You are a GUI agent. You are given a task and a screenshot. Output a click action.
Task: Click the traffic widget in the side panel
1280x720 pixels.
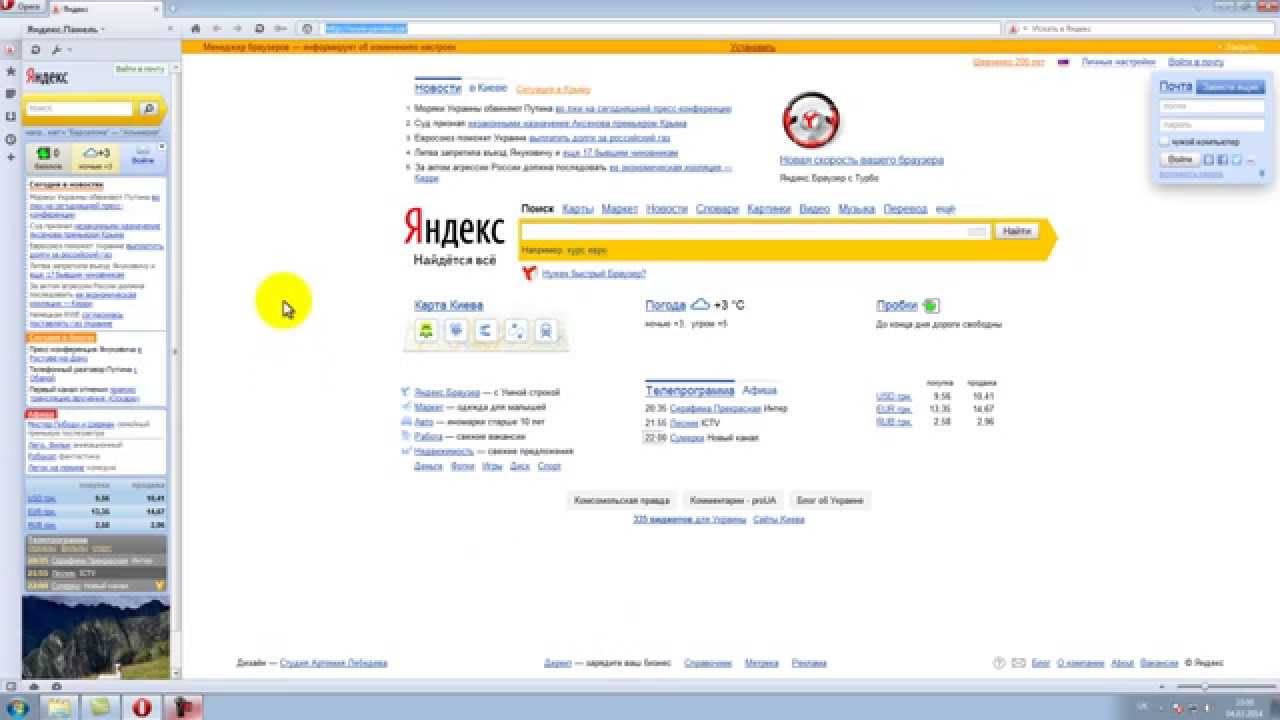click(x=48, y=158)
